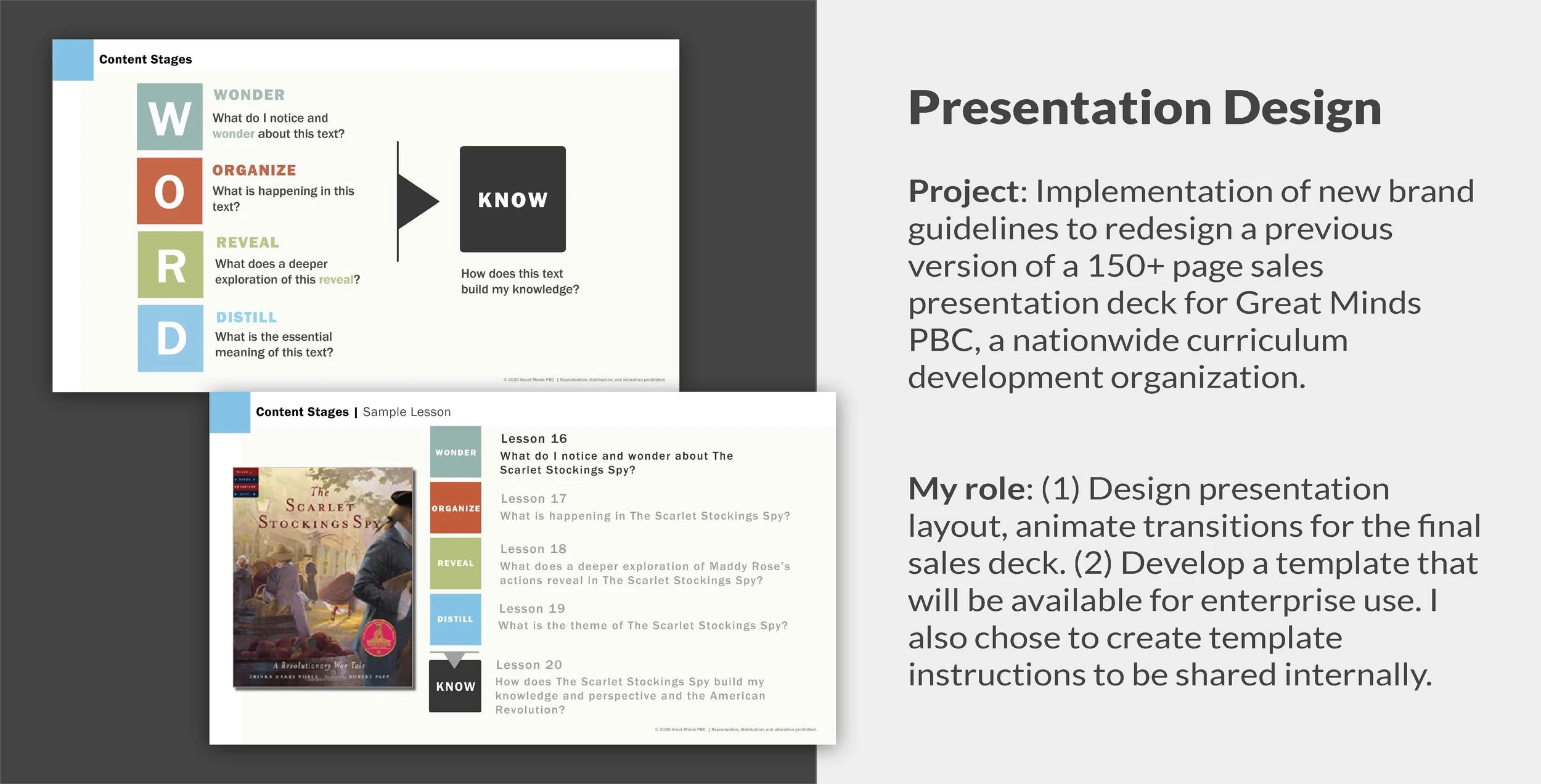This screenshot has height=784, width=1541.
Task: Click the 'Lesson 17' label
Action: click(x=534, y=498)
